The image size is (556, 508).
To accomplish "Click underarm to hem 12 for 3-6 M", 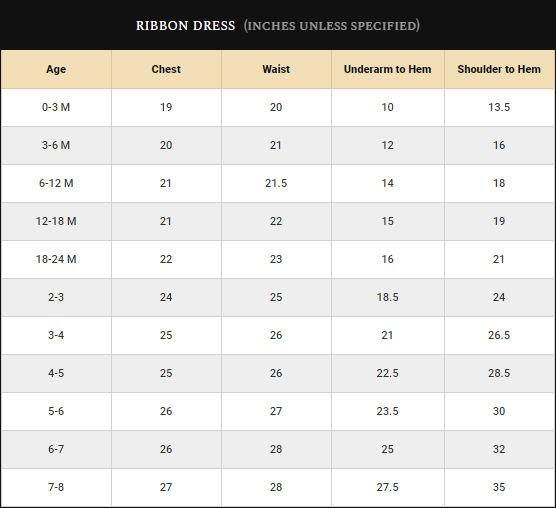I will (x=388, y=145).
